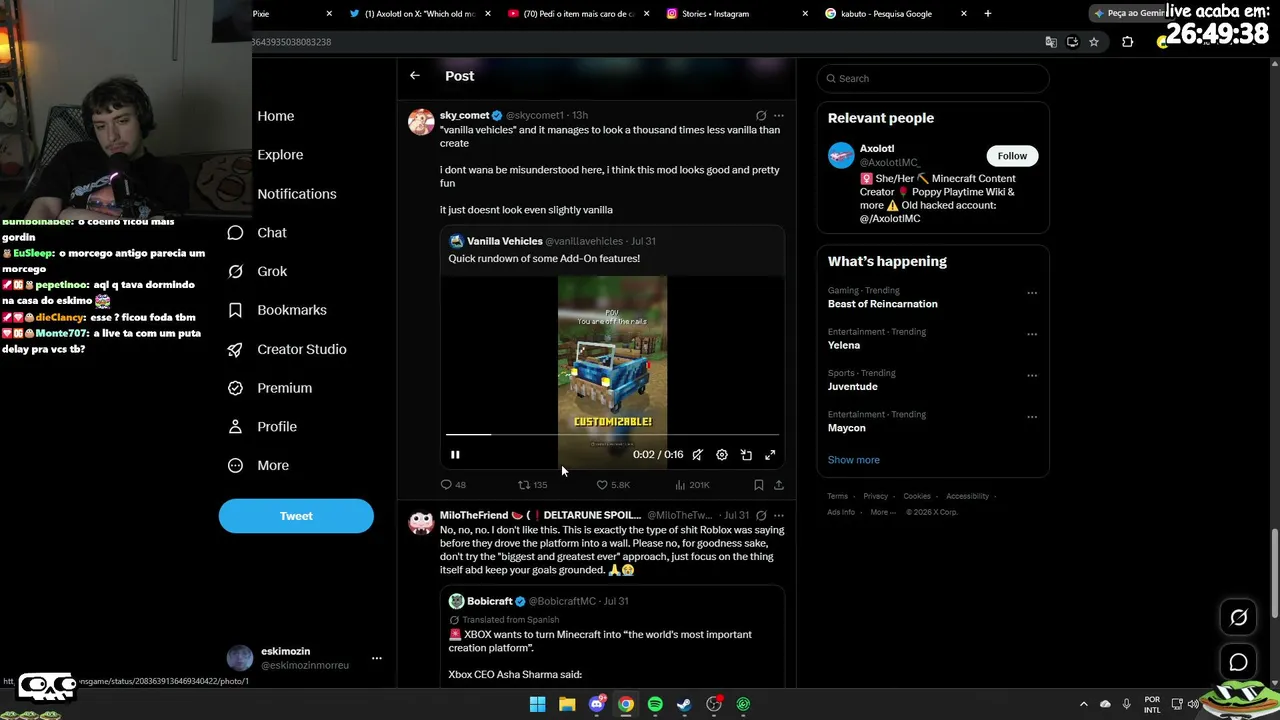Bookmark sky_comet's post
This screenshot has height=720, width=1280.
[759, 485]
